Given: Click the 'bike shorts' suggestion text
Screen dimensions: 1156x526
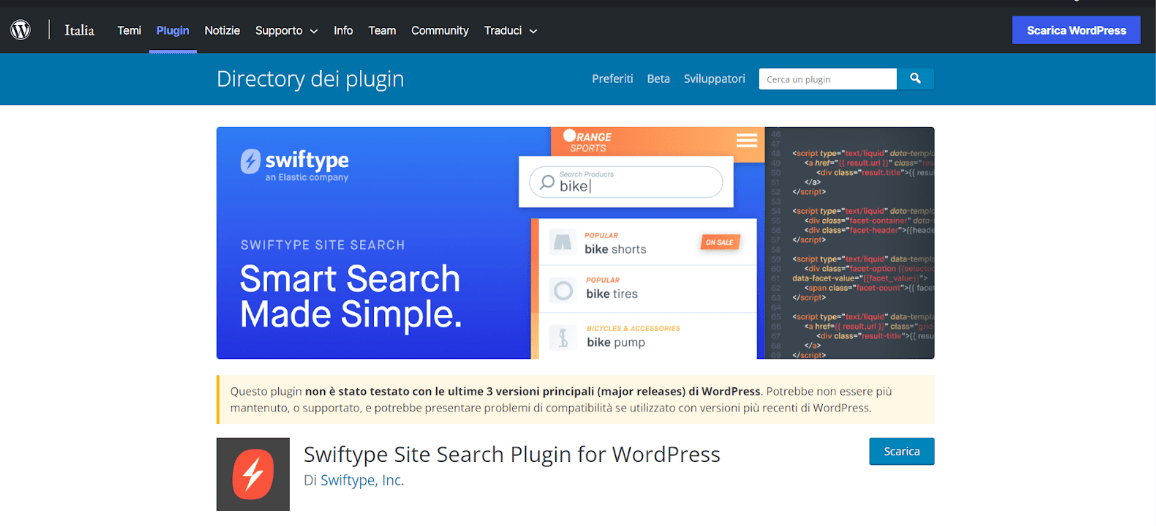Looking at the screenshot, I should coord(616,249).
